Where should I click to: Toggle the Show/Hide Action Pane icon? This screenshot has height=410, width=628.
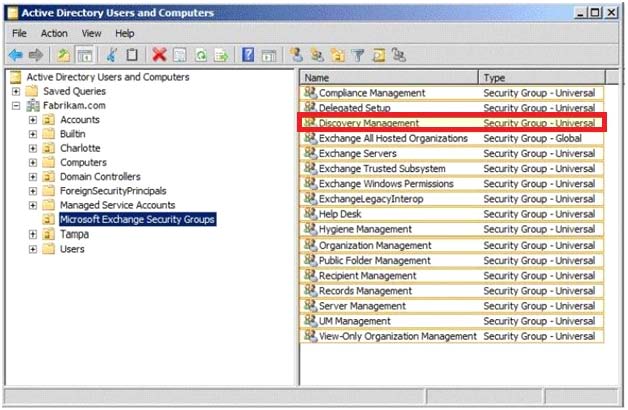269,55
